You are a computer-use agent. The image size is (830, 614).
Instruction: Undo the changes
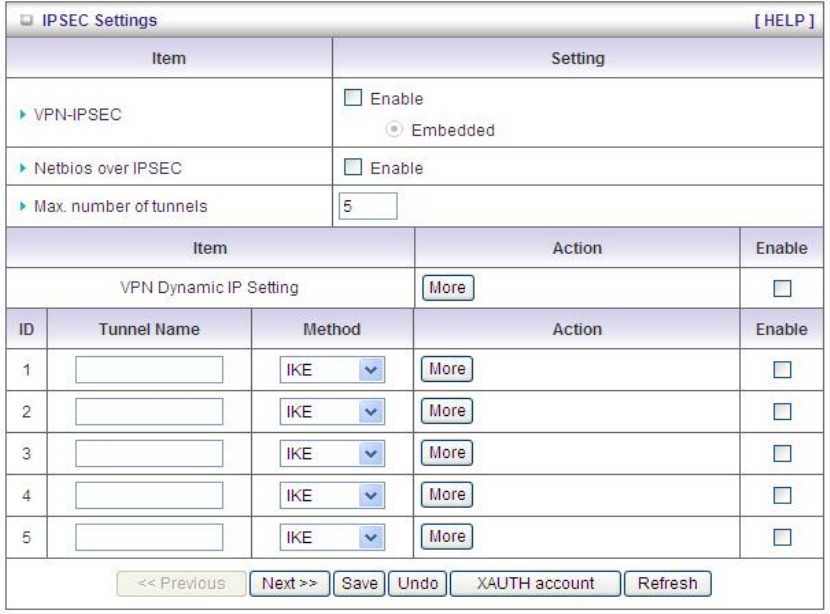[x=416, y=582]
